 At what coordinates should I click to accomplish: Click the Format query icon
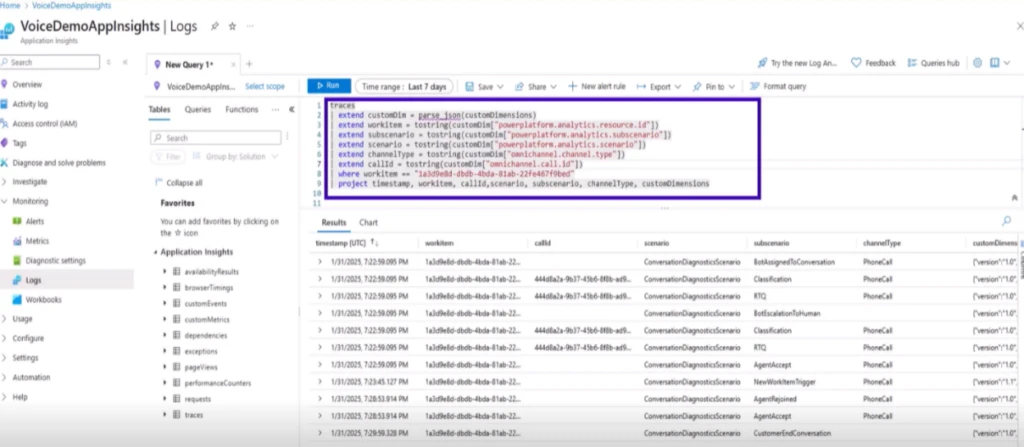coord(755,87)
